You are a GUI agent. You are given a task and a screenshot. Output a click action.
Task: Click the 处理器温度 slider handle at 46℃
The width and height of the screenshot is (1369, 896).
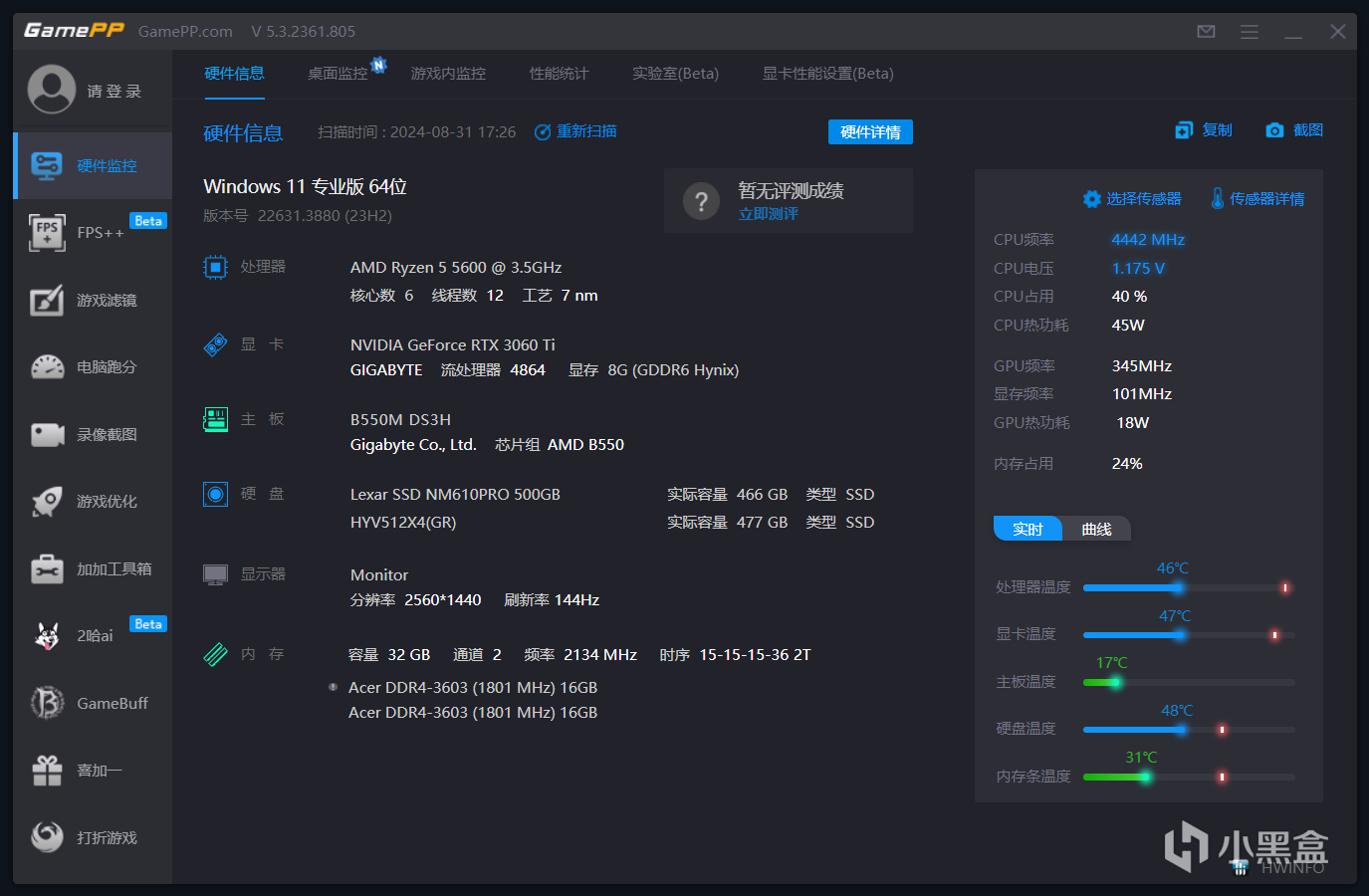pos(1178,587)
